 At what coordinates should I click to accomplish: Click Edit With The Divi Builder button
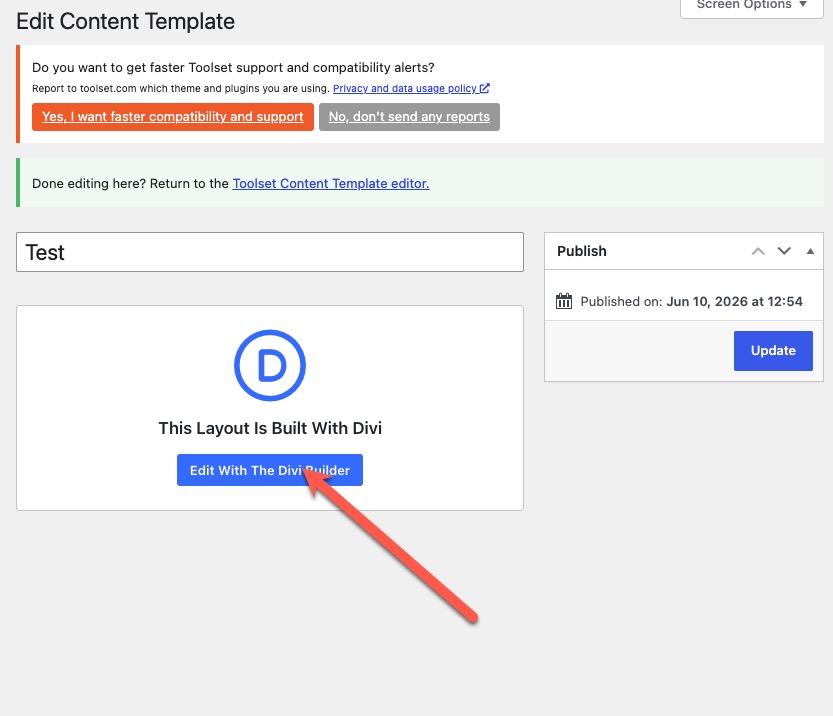point(270,470)
